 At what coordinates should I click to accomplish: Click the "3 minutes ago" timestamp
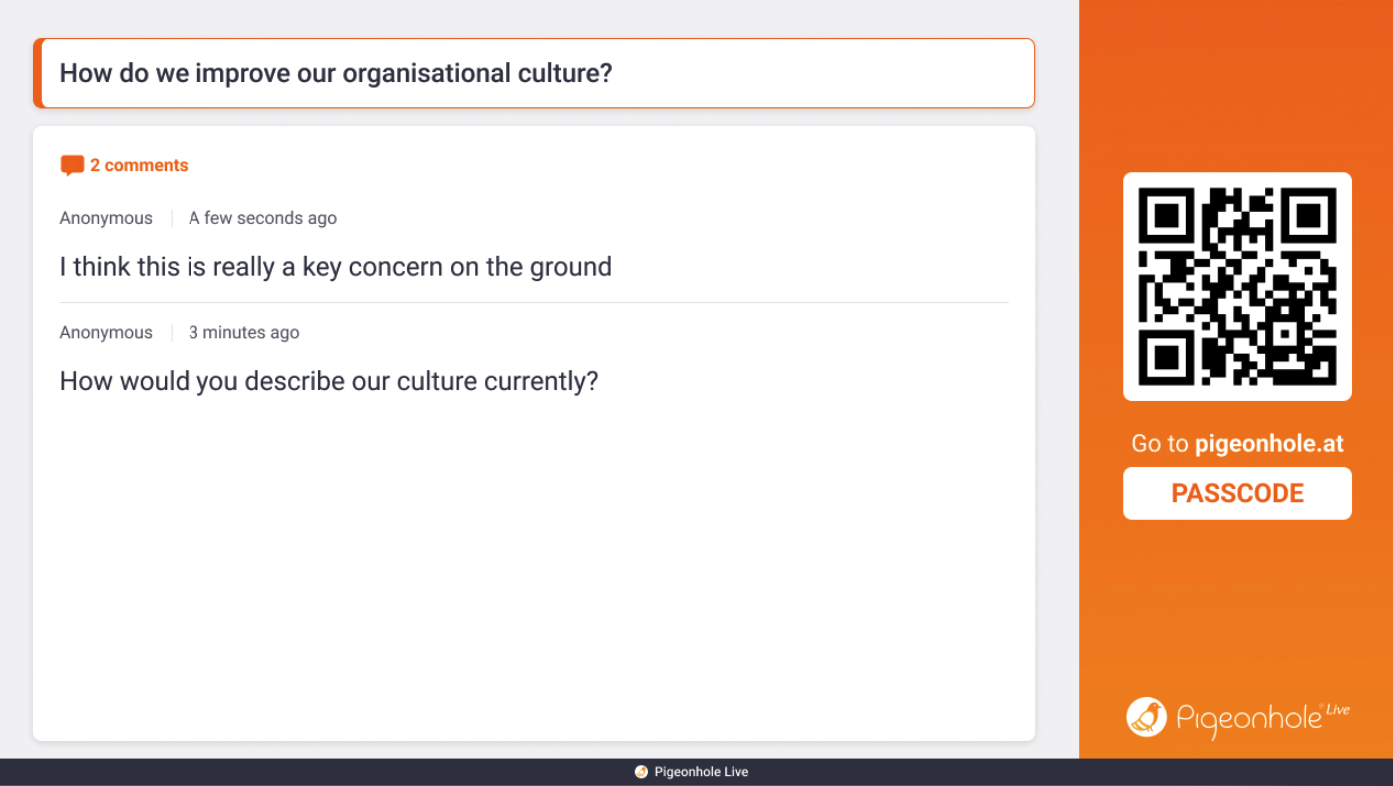point(244,332)
